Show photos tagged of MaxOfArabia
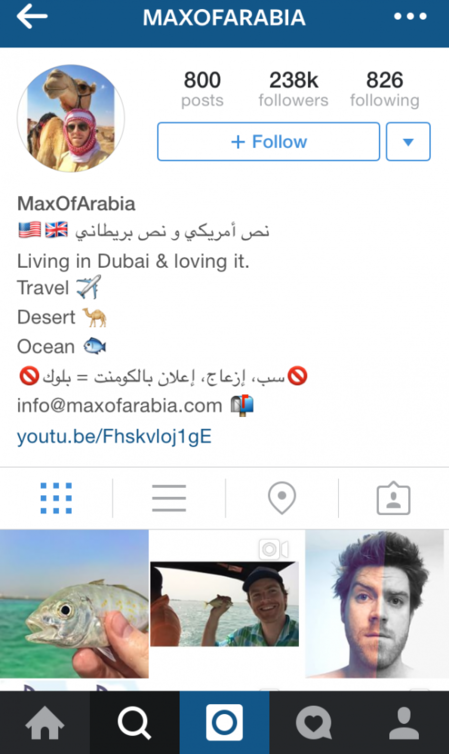 pyautogui.click(x=393, y=498)
